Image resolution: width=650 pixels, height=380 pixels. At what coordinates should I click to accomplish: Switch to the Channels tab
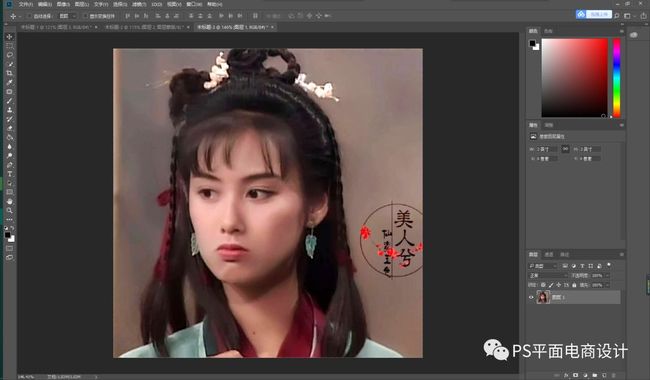(x=549, y=254)
